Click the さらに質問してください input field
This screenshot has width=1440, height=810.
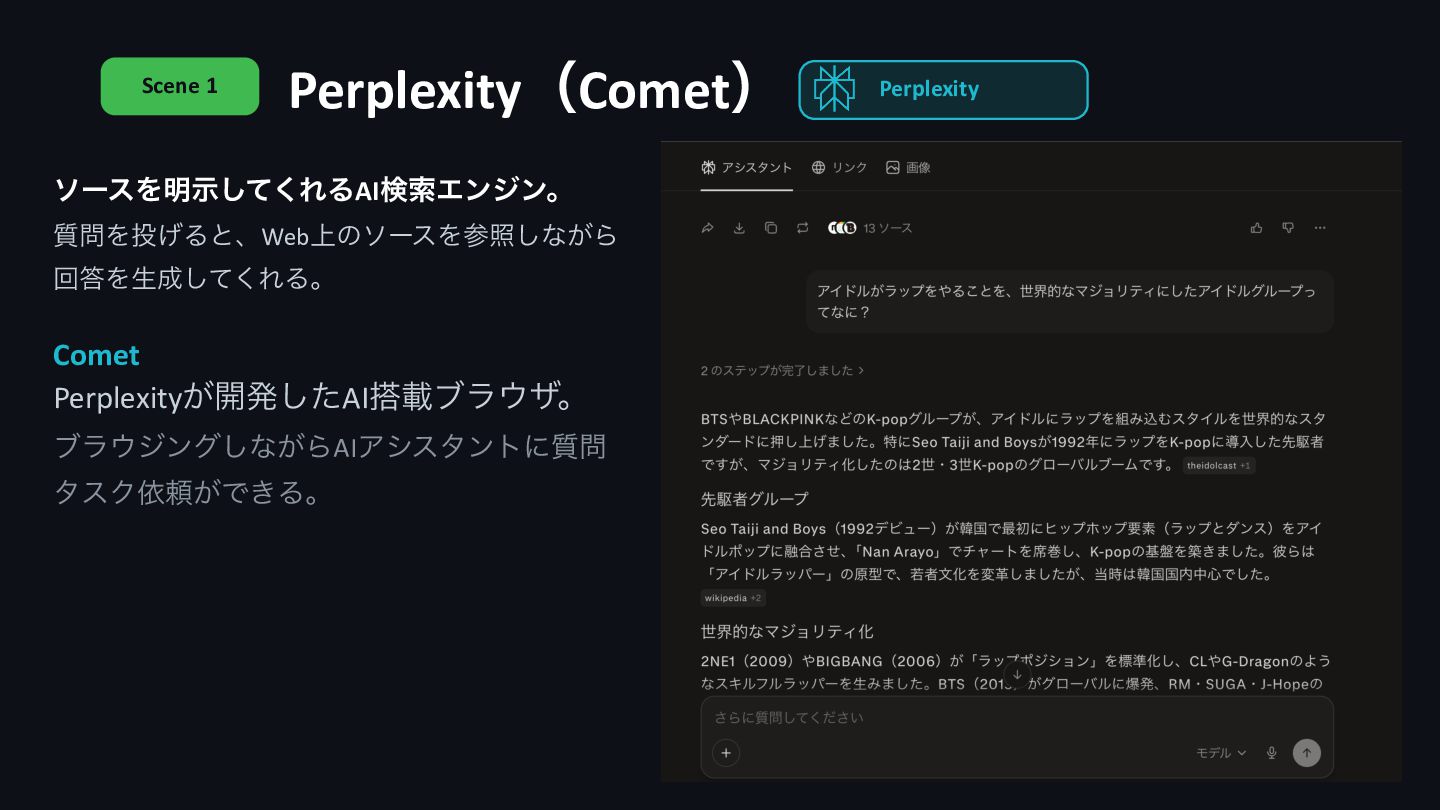[1017, 717]
